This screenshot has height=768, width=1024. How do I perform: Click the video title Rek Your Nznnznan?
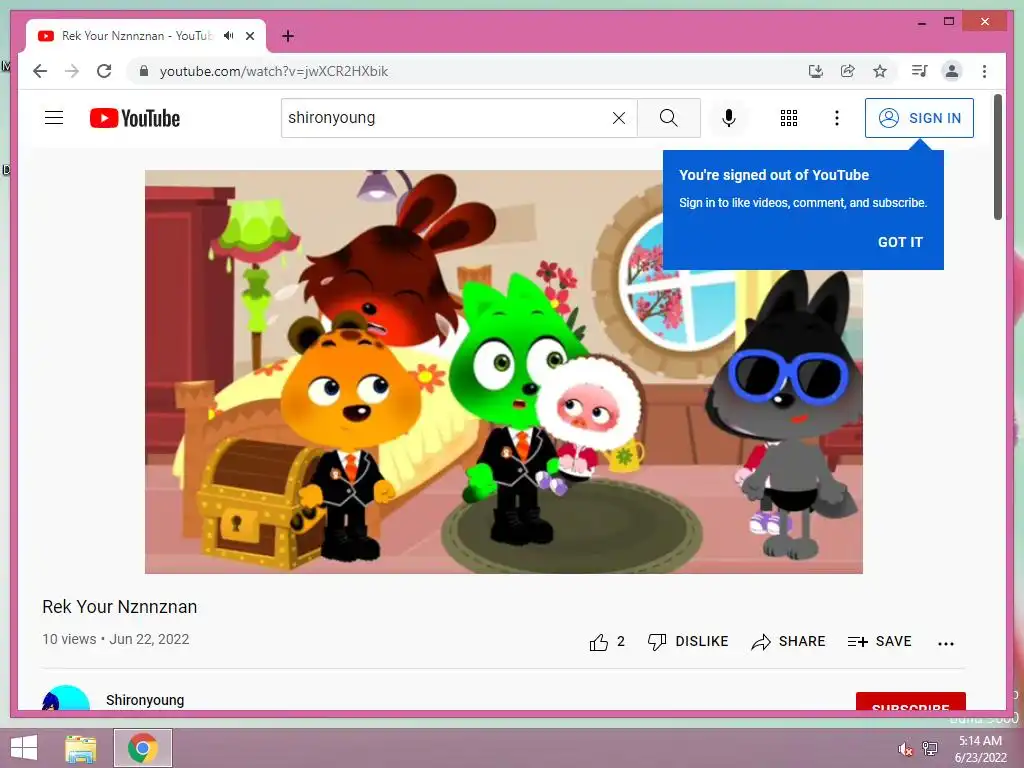(120, 607)
